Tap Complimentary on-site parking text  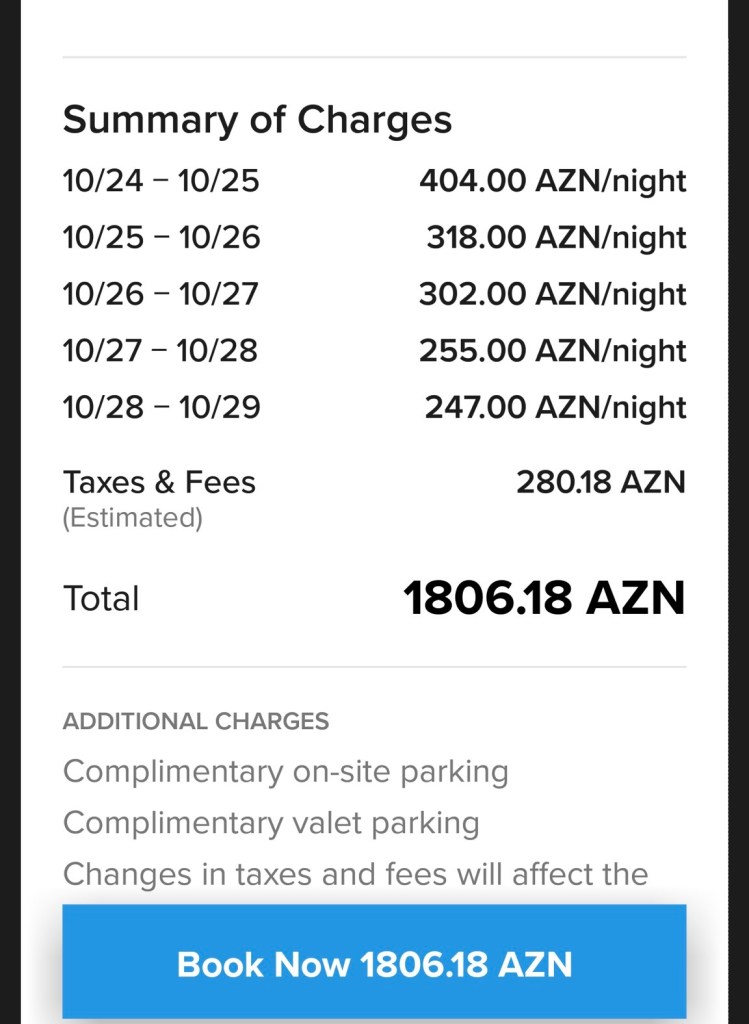click(286, 772)
